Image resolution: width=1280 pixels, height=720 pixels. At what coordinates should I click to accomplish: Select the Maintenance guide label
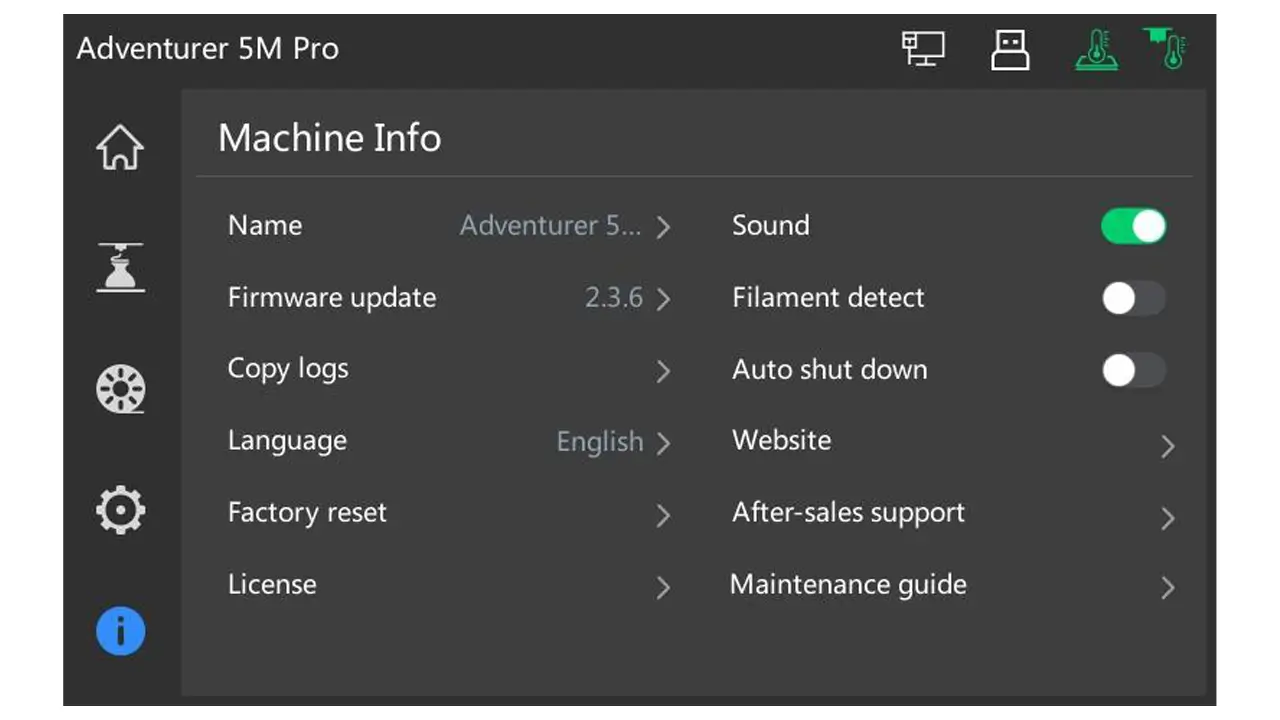tap(849, 585)
